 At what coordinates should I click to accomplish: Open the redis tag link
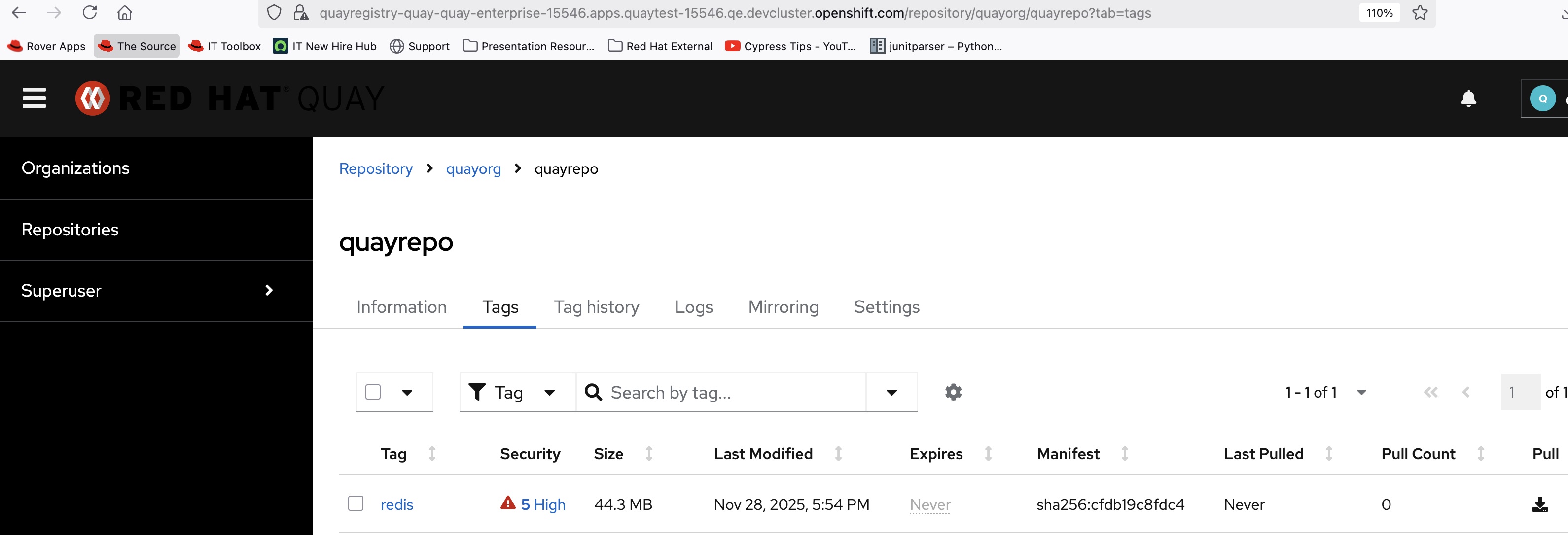point(396,504)
